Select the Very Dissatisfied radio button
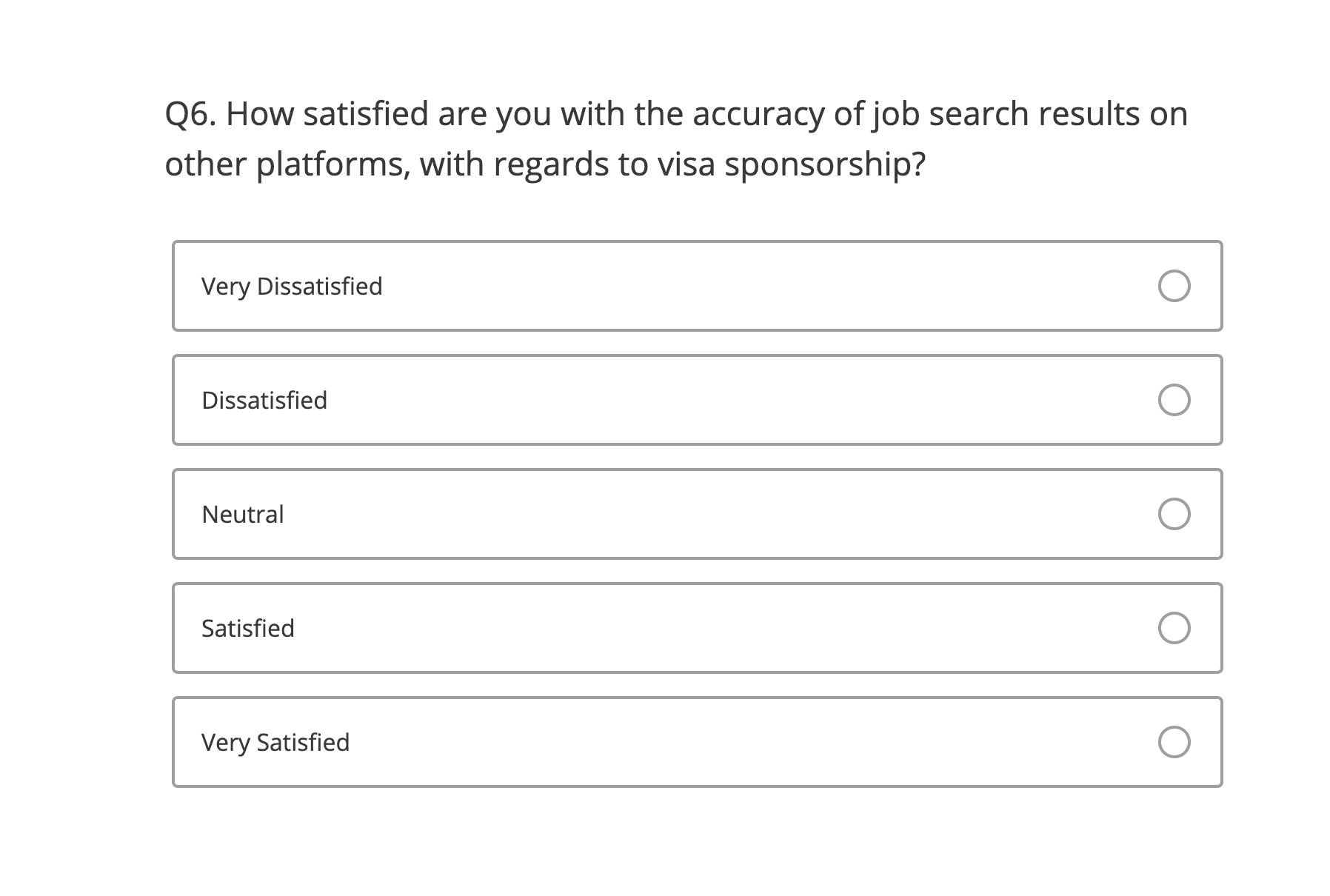The height and width of the screenshot is (896, 1330). click(x=1174, y=286)
